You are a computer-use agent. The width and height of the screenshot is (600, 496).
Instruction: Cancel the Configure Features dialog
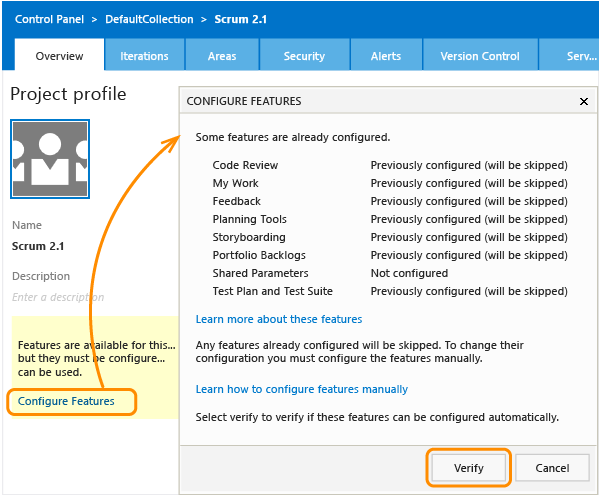pyautogui.click(x=552, y=468)
